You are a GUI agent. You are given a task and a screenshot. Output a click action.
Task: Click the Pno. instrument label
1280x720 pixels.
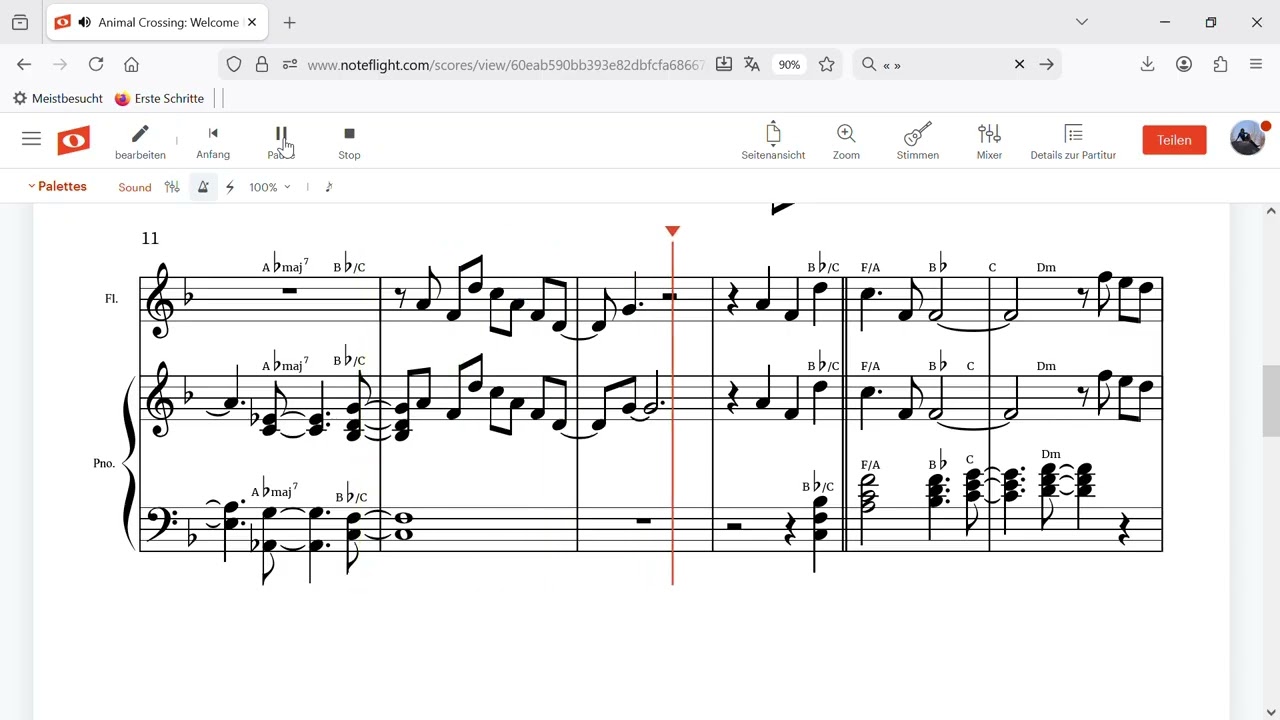click(x=104, y=463)
